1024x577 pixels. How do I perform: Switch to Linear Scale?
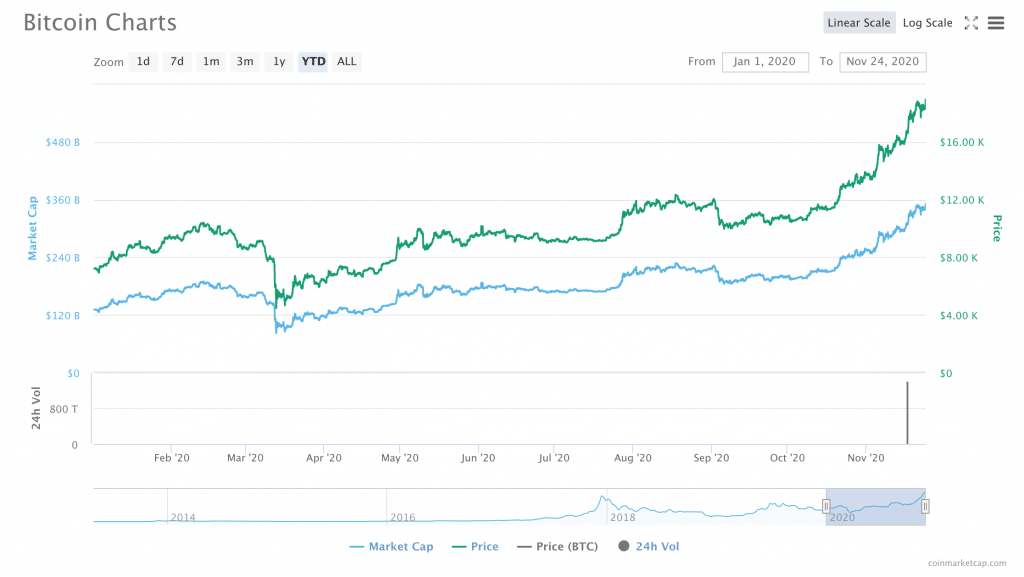coord(859,23)
